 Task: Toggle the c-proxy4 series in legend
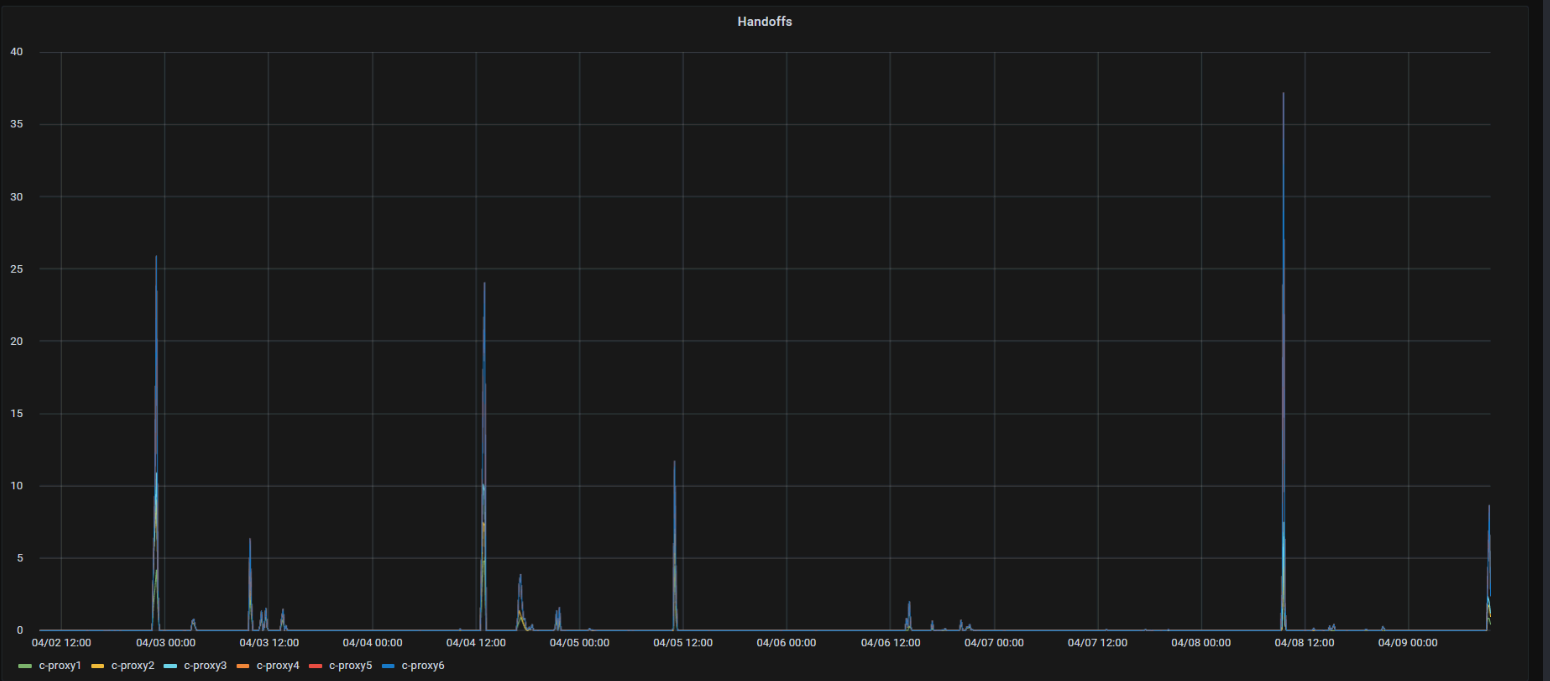pos(277,665)
